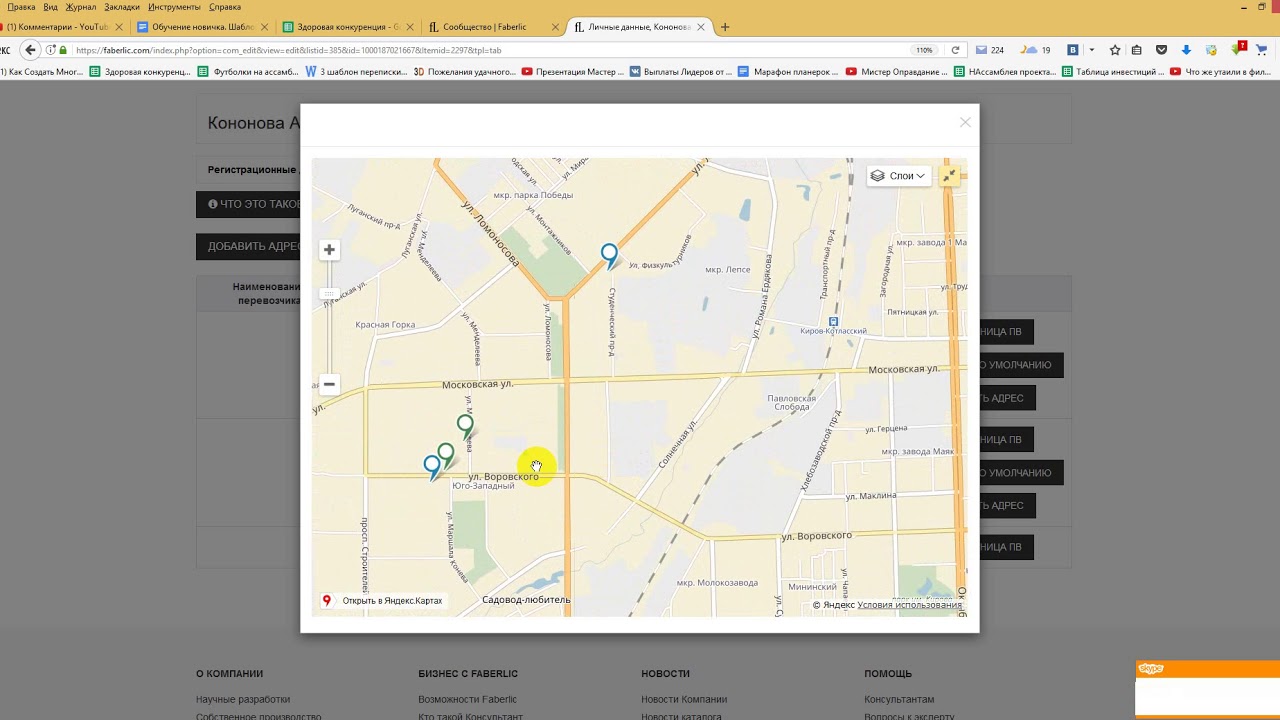
Task: Open the Журнал menu
Action: (81, 7)
